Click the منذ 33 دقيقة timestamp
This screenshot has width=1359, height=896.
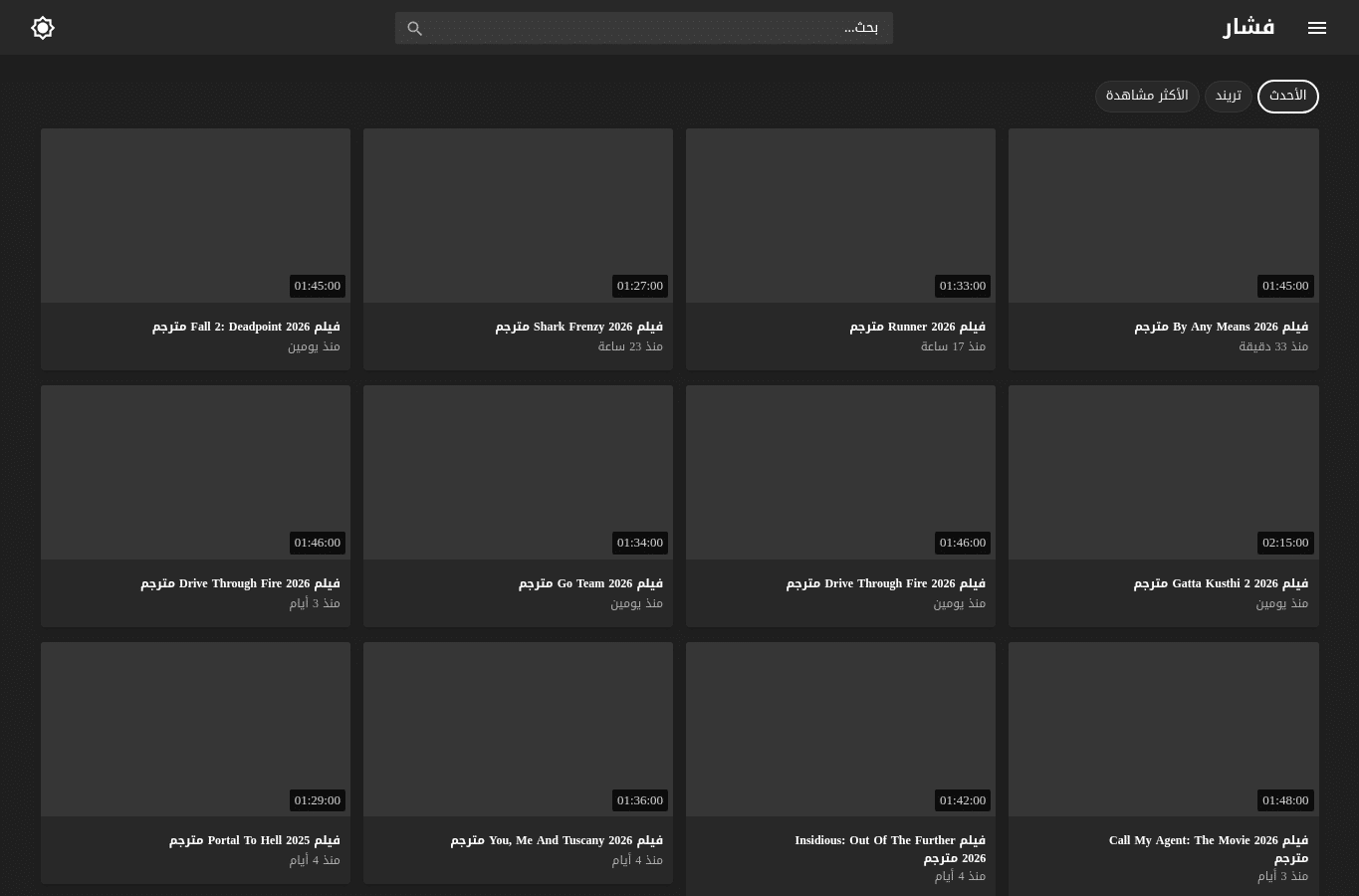pos(1273,346)
